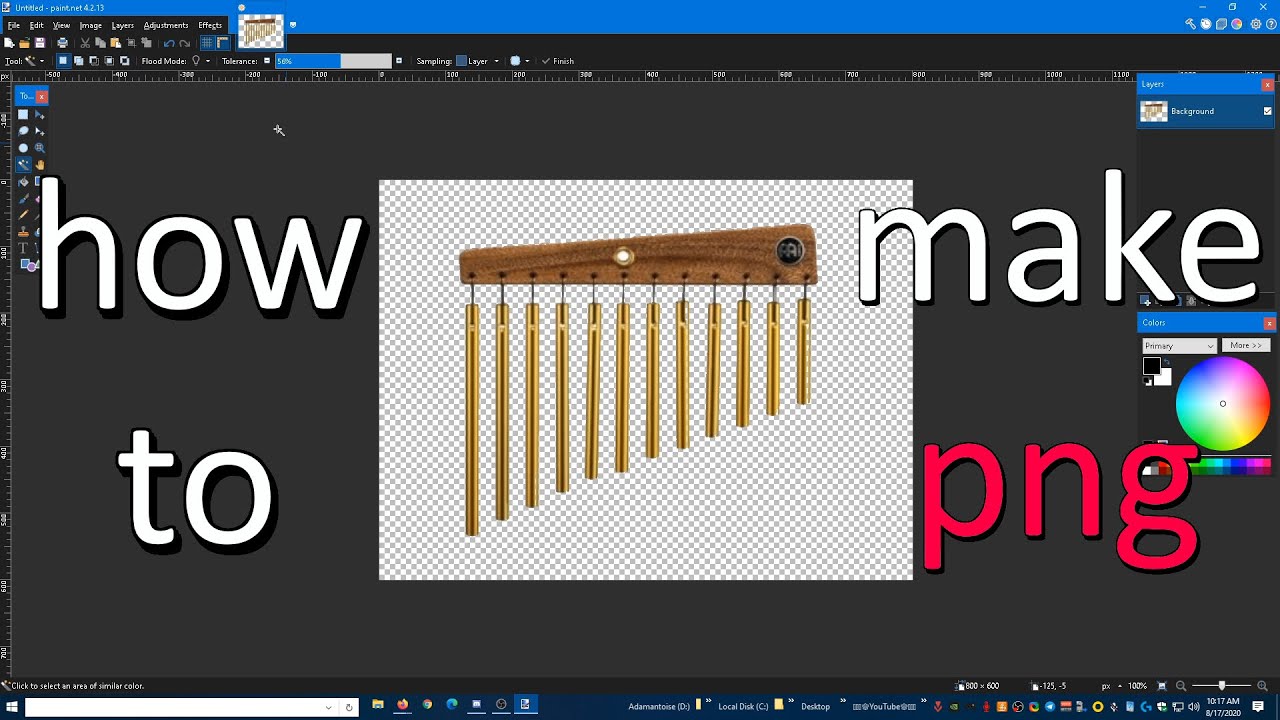Choose Exclude (subtract) selection mode

(x=94, y=61)
